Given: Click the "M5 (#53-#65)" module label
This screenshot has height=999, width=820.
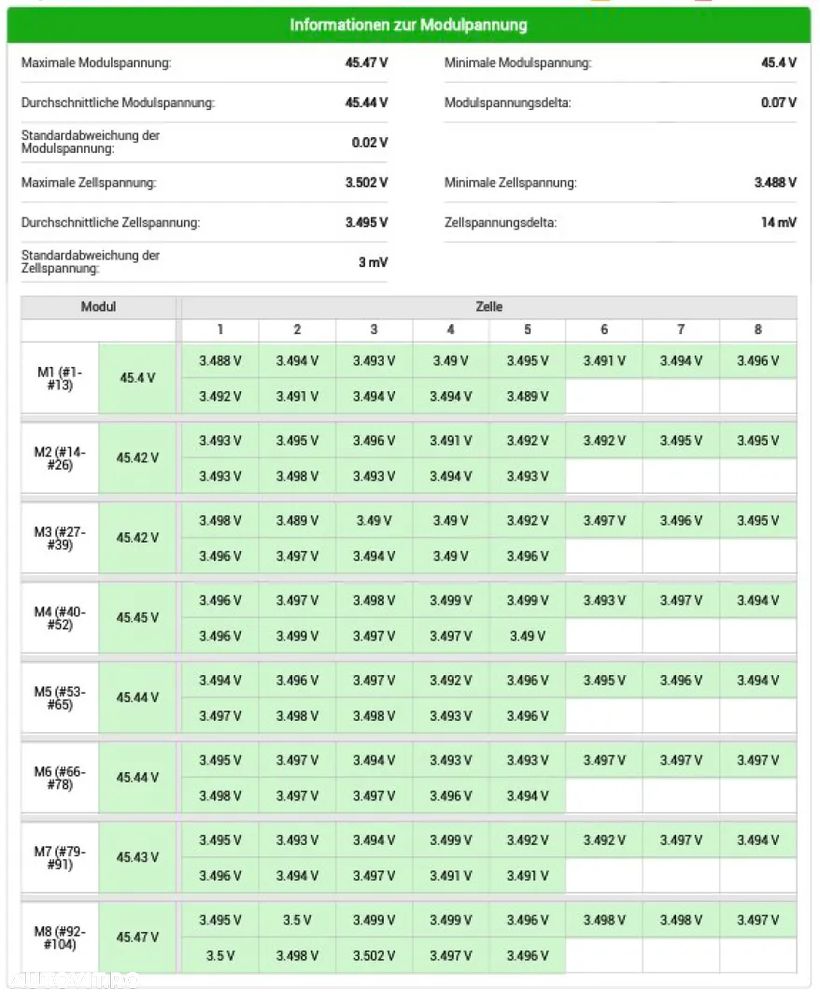Looking at the screenshot, I should 60,698.
